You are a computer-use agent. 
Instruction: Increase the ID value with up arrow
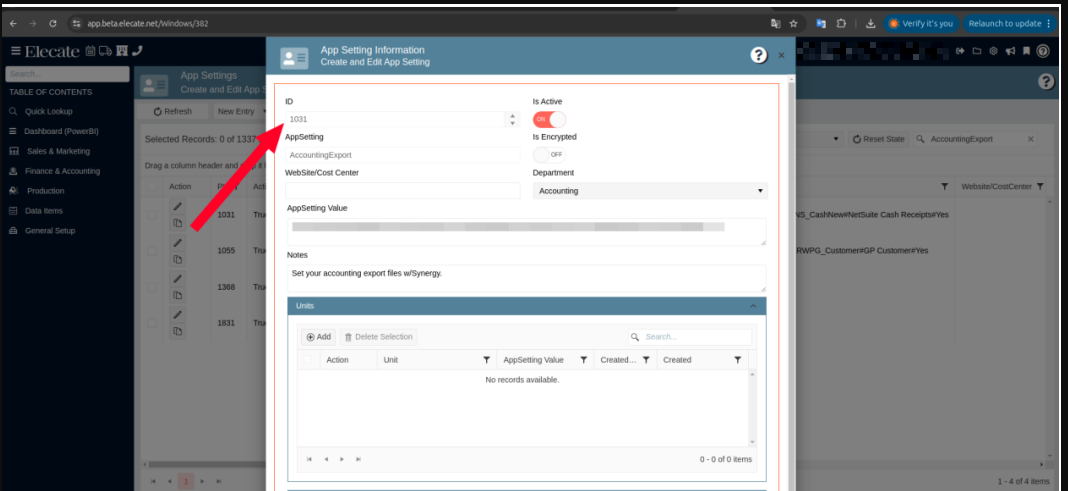pos(512,115)
